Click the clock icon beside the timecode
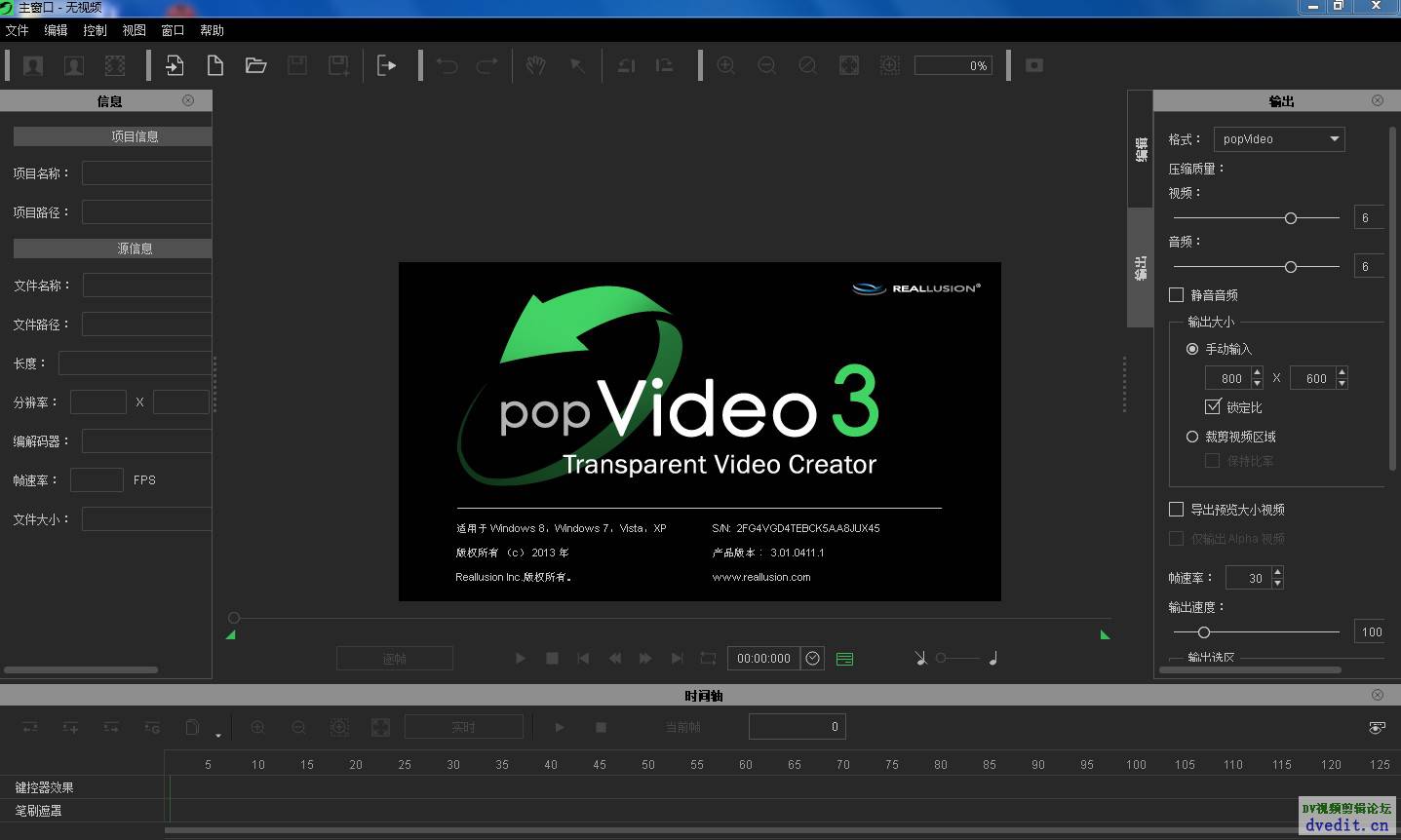 point(813,658)
